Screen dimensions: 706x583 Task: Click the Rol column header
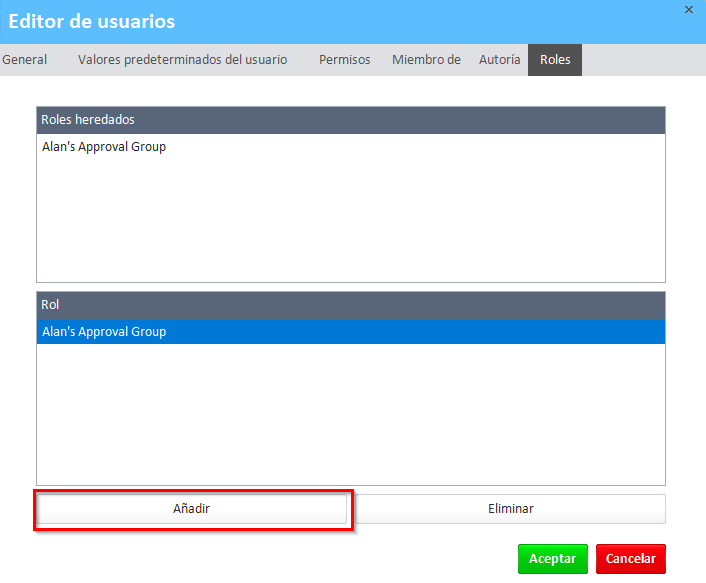coord(350,304)
